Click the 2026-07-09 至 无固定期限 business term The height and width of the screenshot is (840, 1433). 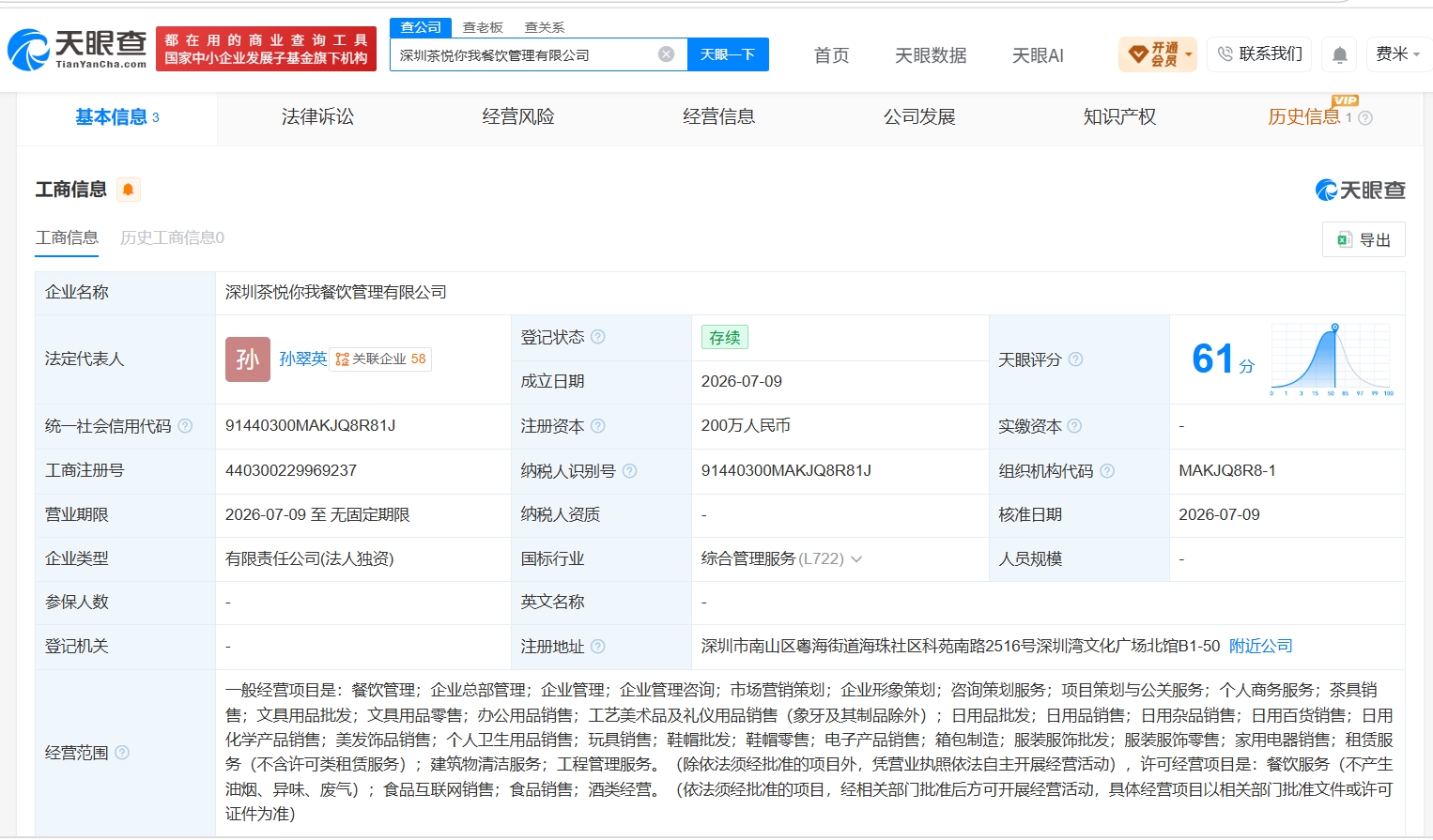point(317,514)
